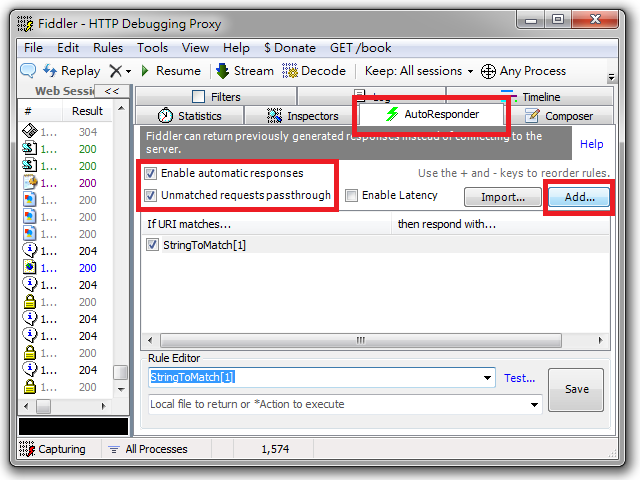
Task: Click the comment speech bubble icon
Action: click(x=28, y=71)
